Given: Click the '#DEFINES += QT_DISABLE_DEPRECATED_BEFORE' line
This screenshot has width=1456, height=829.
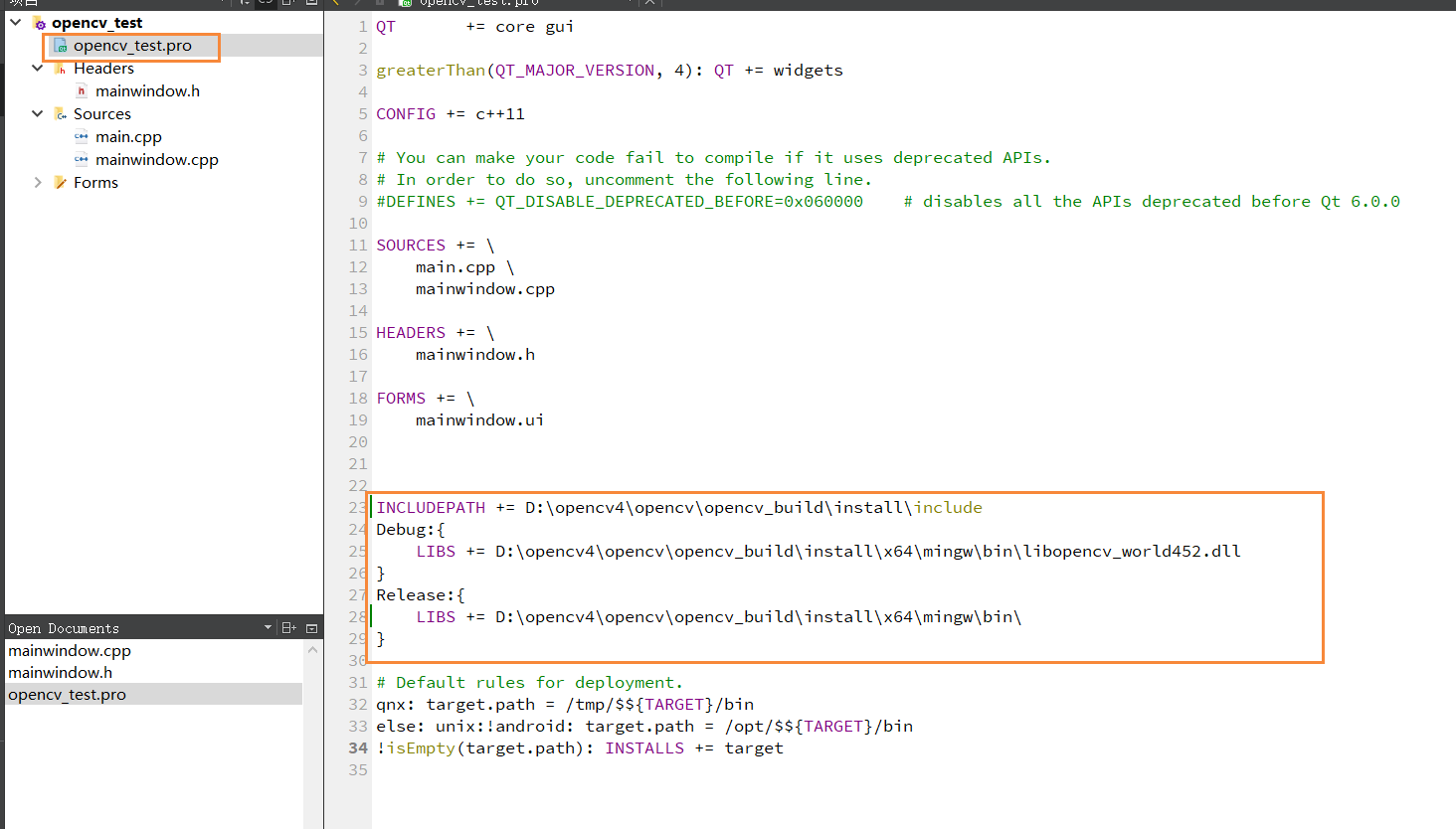Looking at the screenshot, I should (x=888, y=202).
